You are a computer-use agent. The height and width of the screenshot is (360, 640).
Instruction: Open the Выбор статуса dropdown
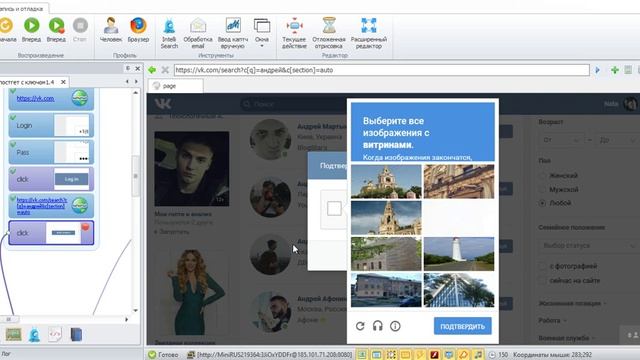[588, 246]
